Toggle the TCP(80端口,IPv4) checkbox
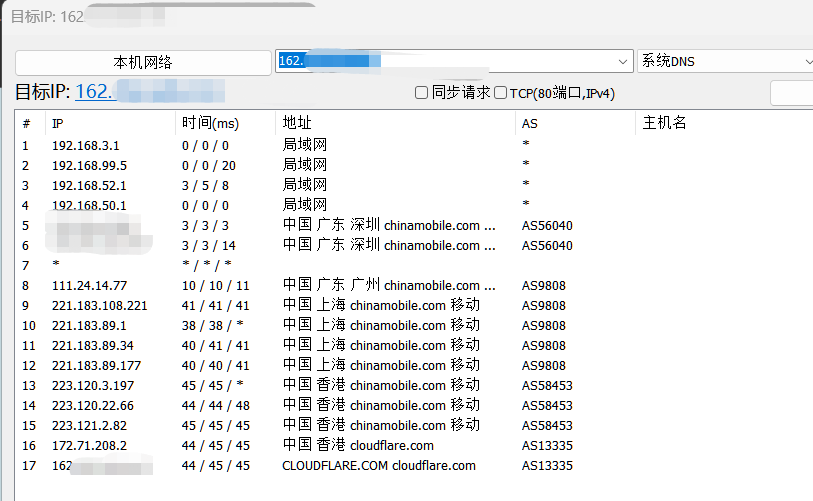813x501 pixels. point(501,93)
